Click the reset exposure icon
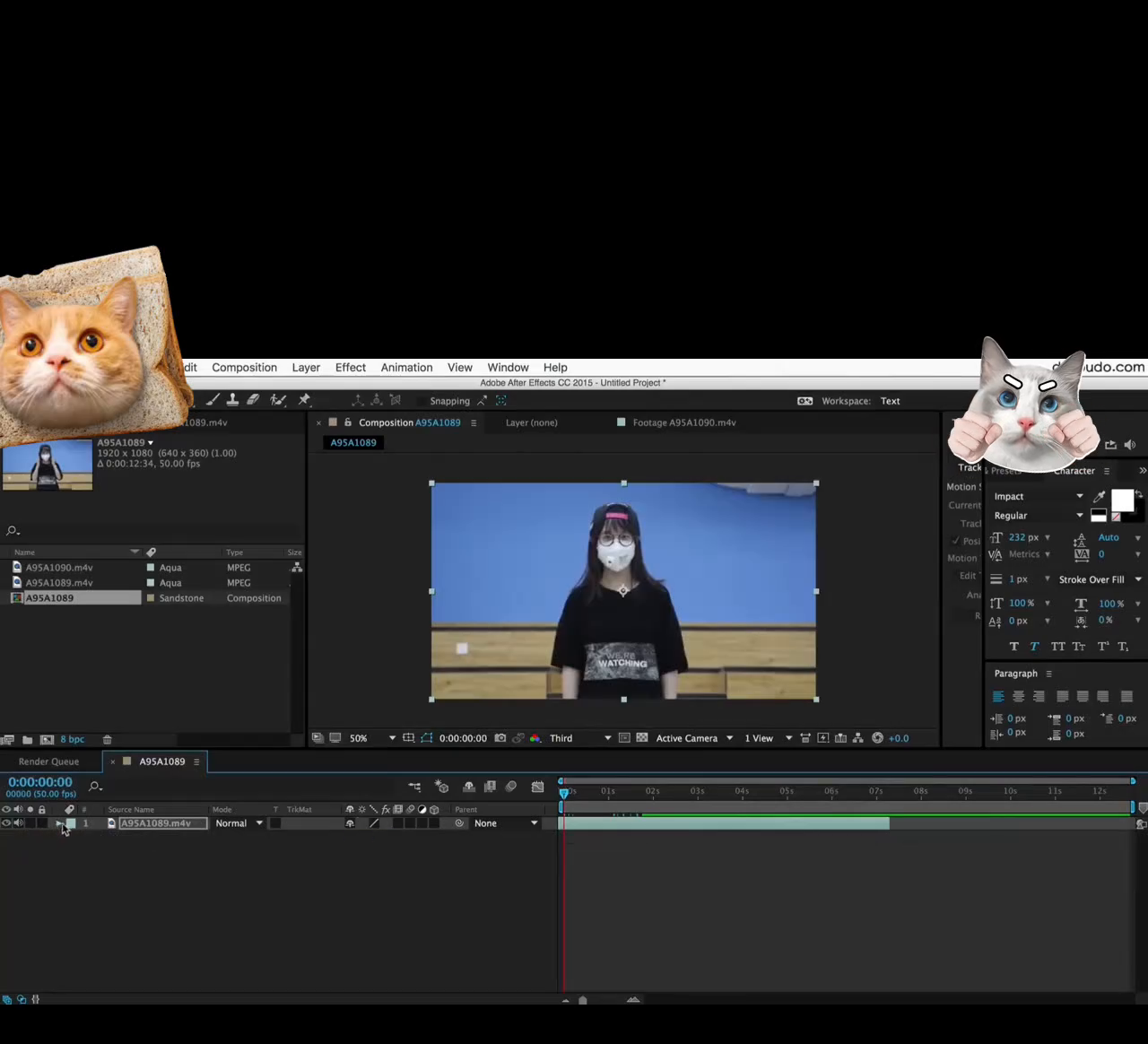 click(x=877, y=738)
